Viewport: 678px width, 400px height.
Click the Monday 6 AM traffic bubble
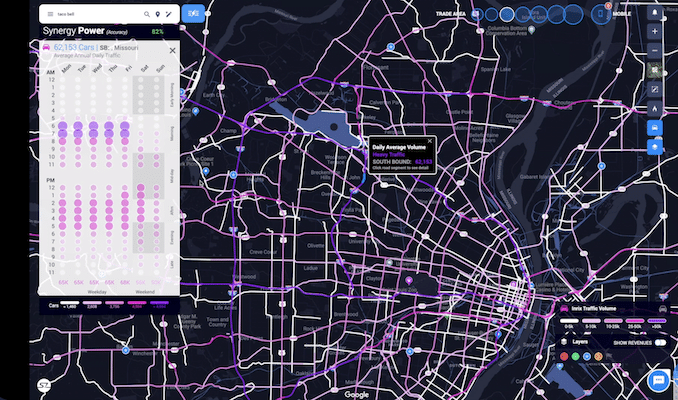pos(63,126)
